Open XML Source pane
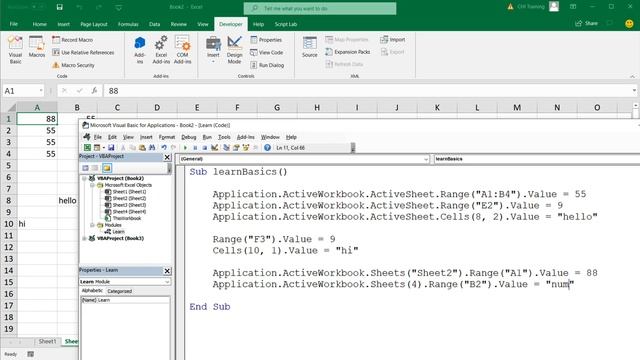Image resolution: width=640 pixels, height=360 pixels. click(309, 47)
